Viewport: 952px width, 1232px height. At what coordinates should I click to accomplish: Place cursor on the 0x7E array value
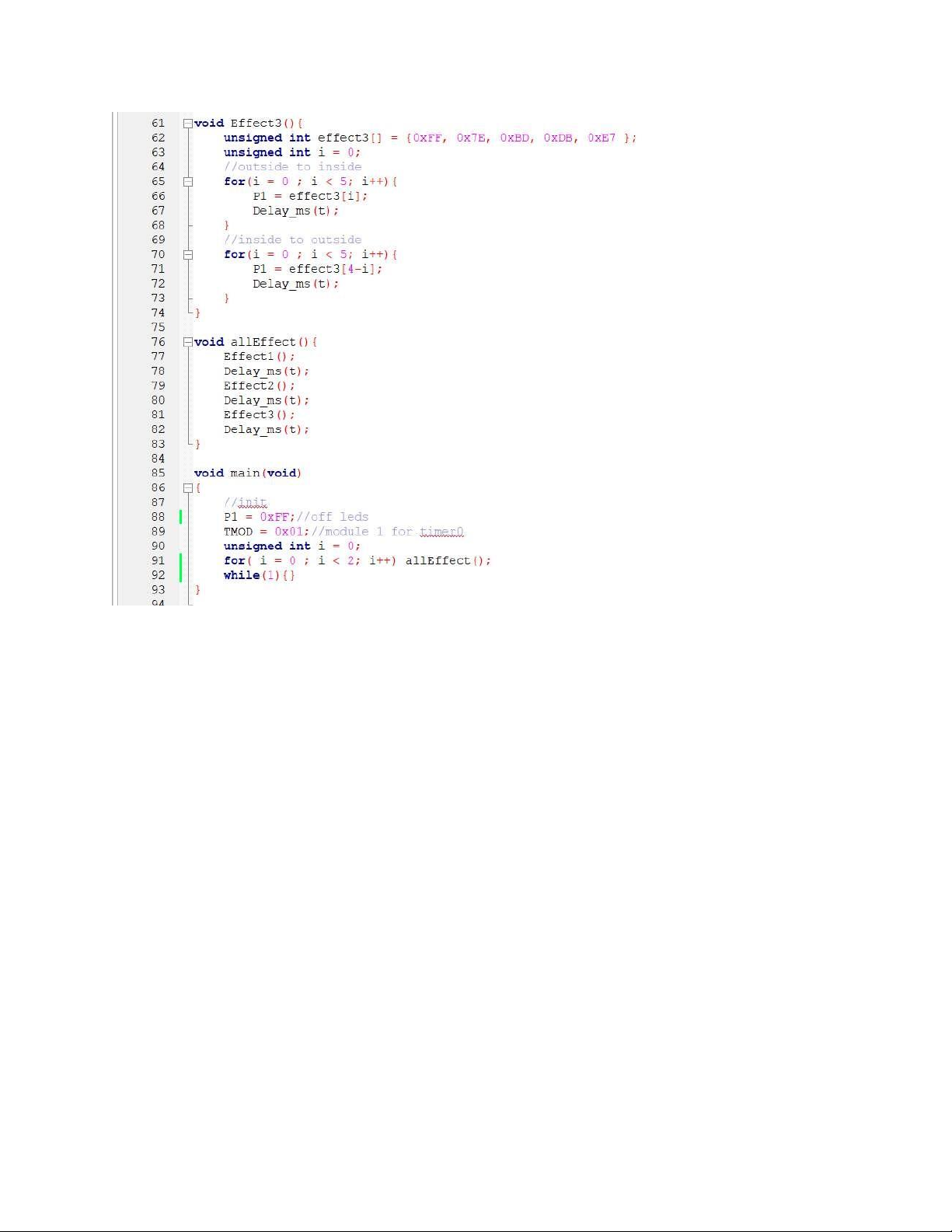(x=472, y=138)
